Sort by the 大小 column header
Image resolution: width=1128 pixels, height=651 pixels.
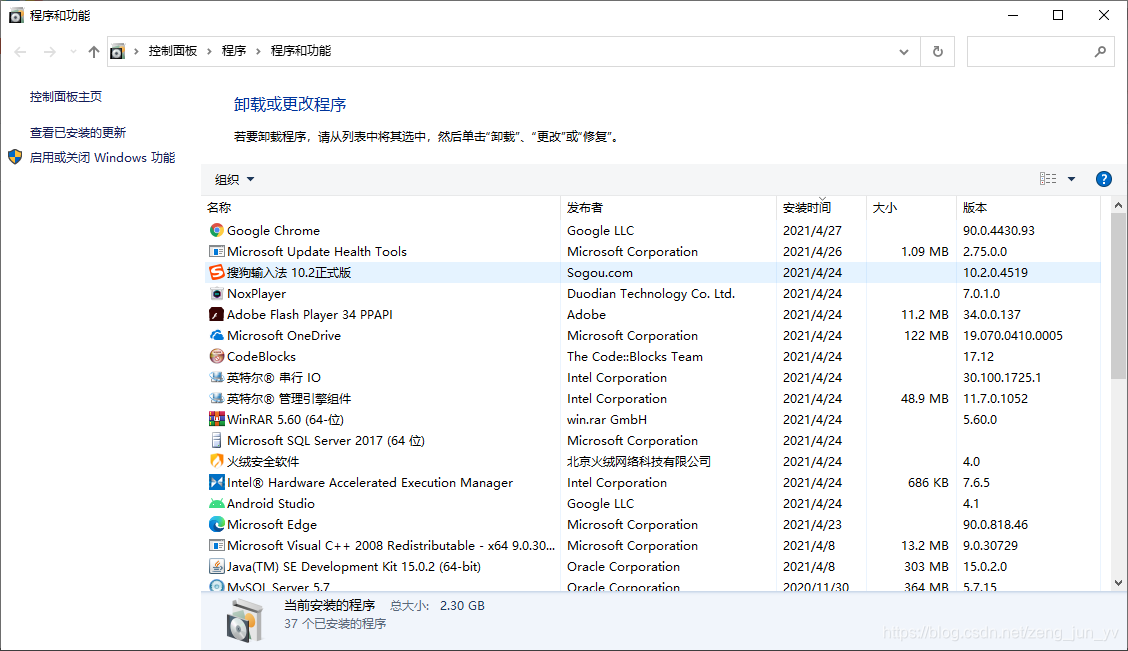pyautogui.click(x=911, y=207)
